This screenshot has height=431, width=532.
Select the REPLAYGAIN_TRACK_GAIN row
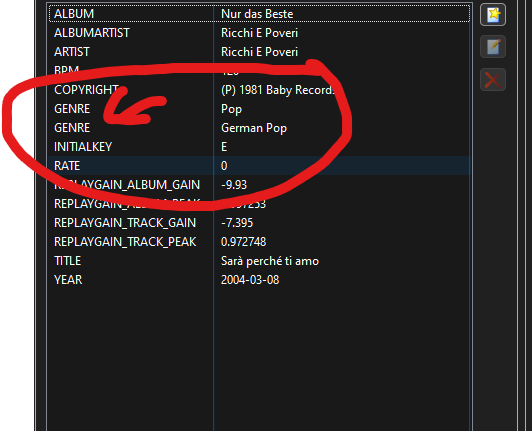[x=260, y=223]
